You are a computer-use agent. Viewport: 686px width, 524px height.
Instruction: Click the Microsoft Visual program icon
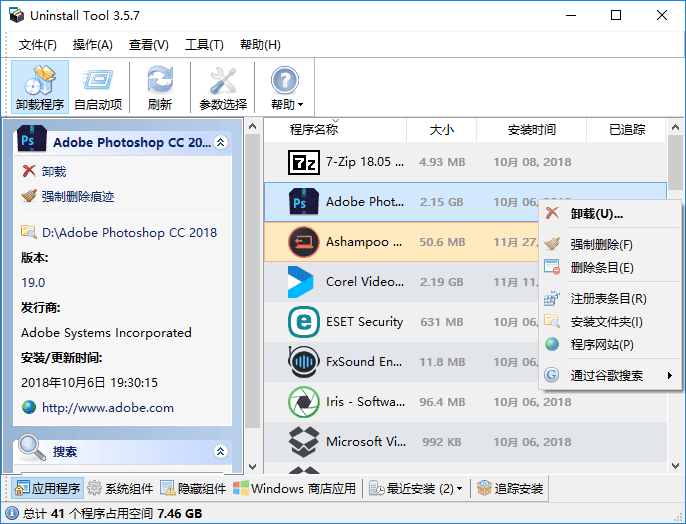pos(304,442)
